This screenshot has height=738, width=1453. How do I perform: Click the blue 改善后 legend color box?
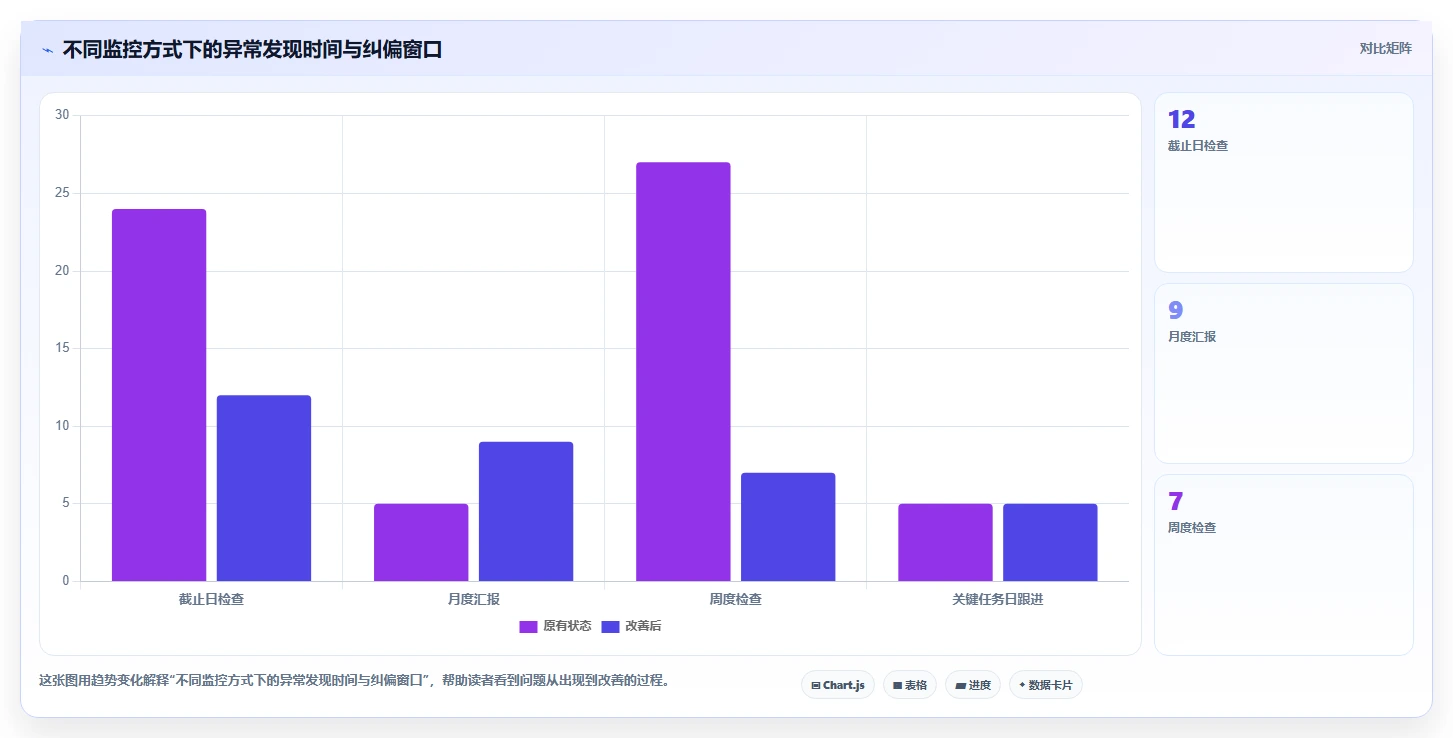coord(610,627)
